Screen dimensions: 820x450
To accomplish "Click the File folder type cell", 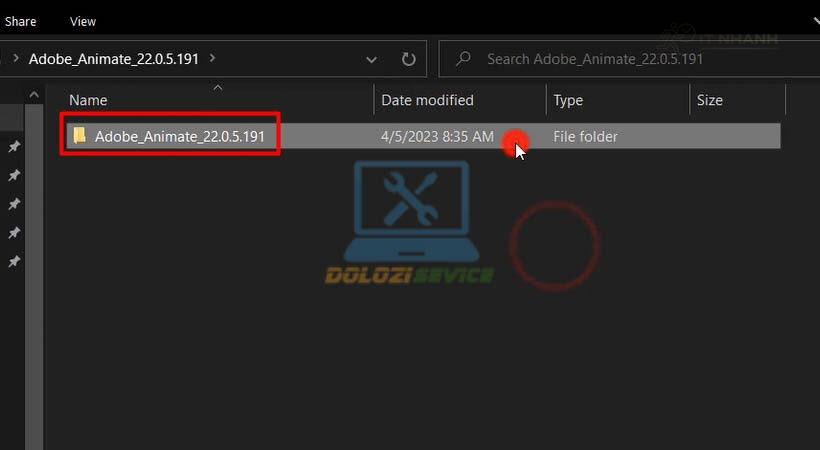I will pos(585,137).
